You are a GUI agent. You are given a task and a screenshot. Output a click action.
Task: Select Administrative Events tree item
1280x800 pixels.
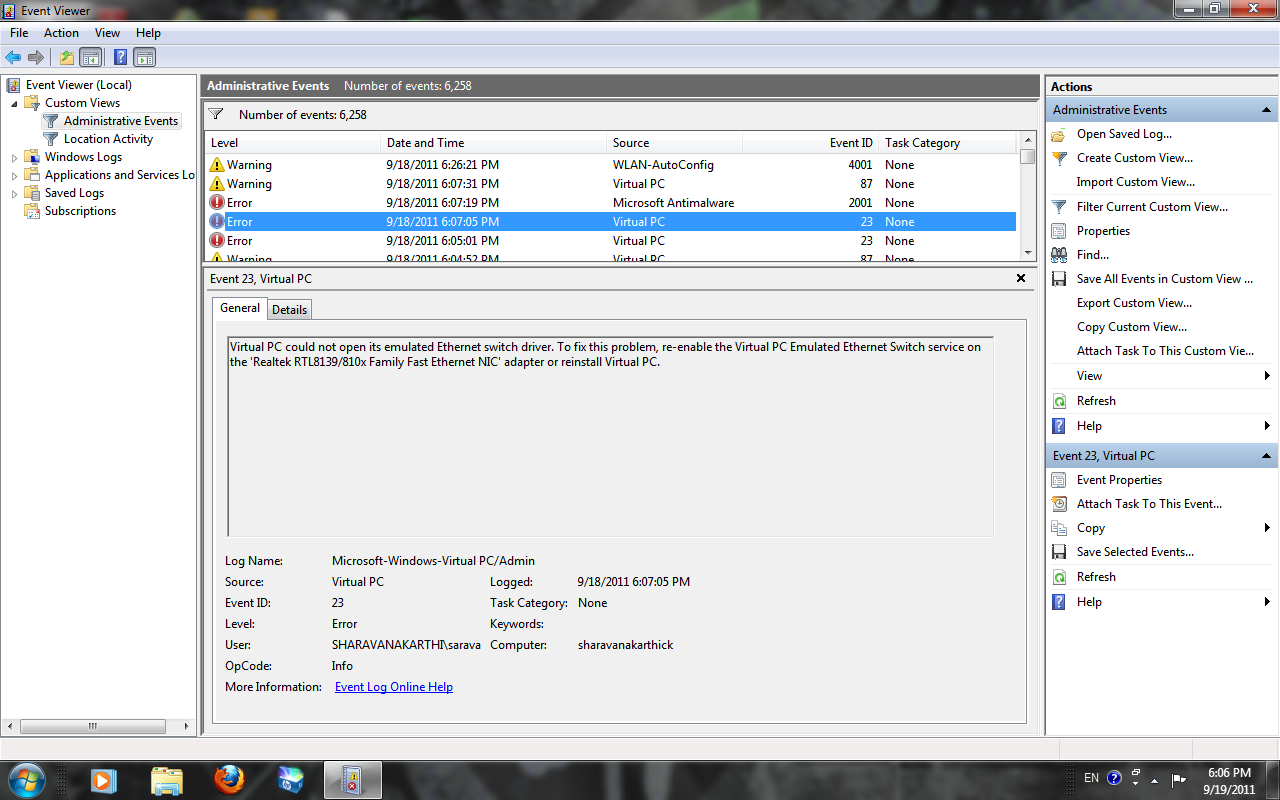[121, 121]
